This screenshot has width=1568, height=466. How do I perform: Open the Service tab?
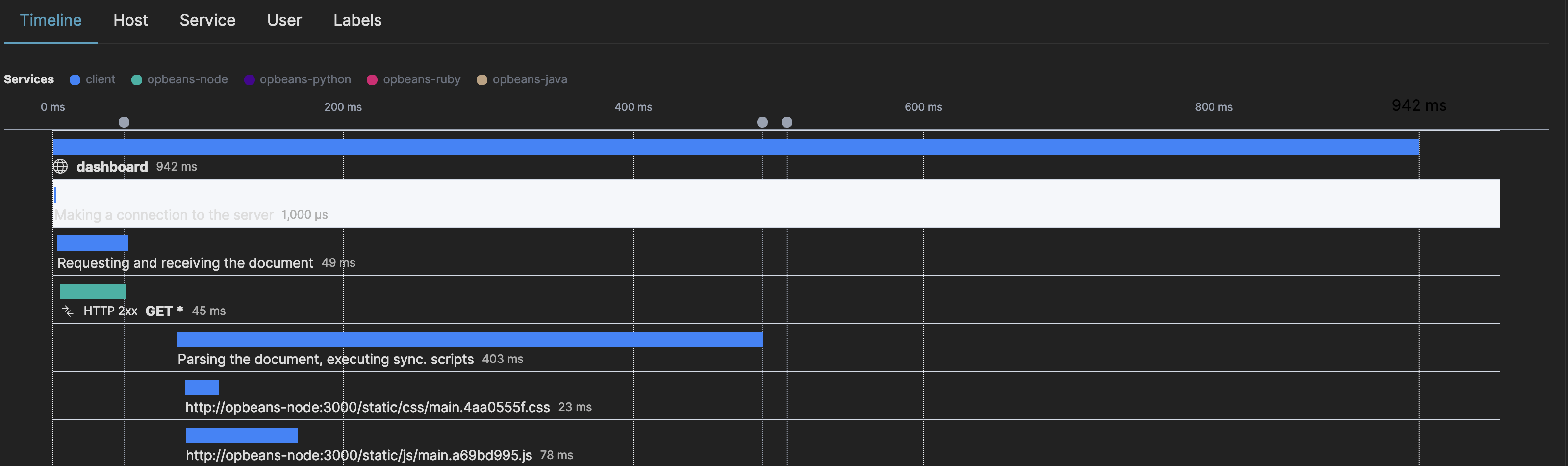click(x=207, y=20)
